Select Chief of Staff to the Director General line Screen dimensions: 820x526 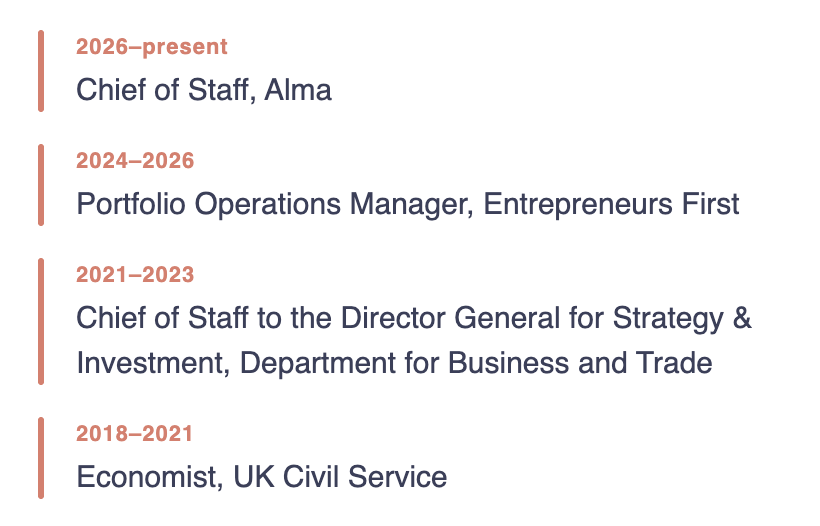[x=414, y=318]
